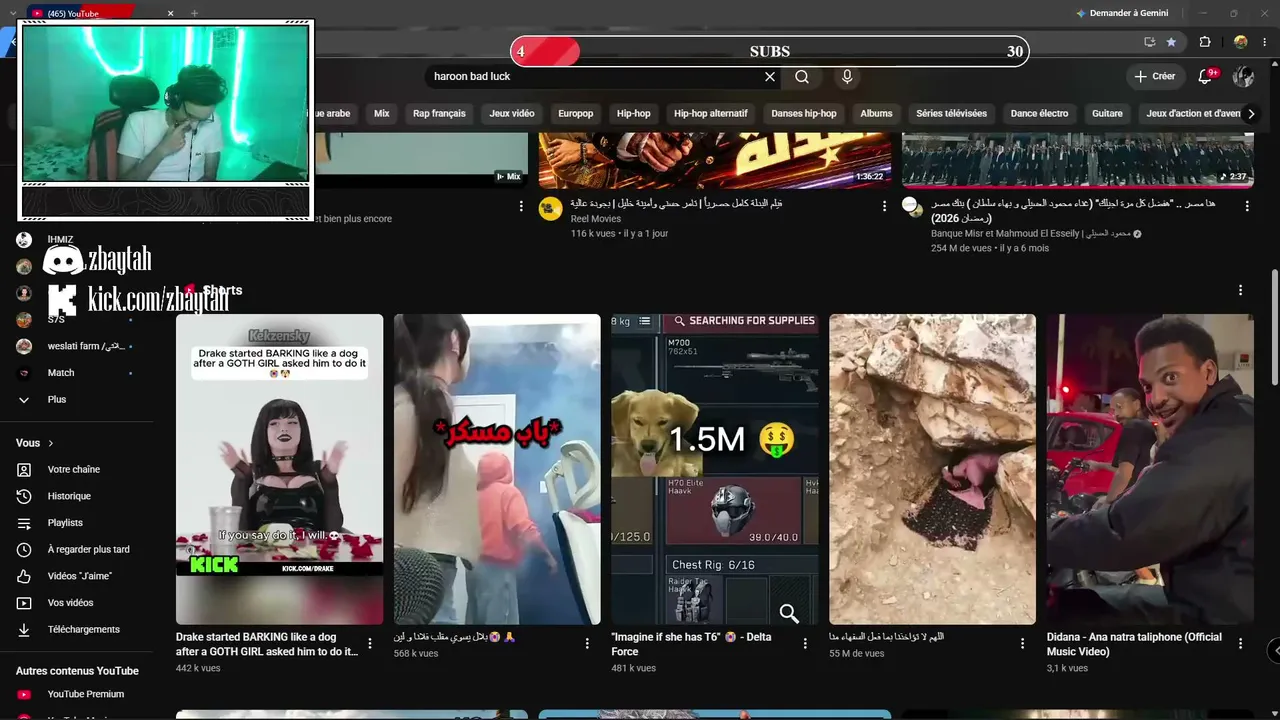The height and width of the screenshot is (720, 1280).
Task: Select the Rap français filter chip
Action: (439, 114)
